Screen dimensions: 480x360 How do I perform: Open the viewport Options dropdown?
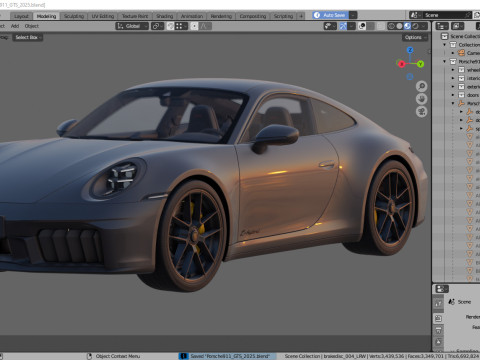415,37
